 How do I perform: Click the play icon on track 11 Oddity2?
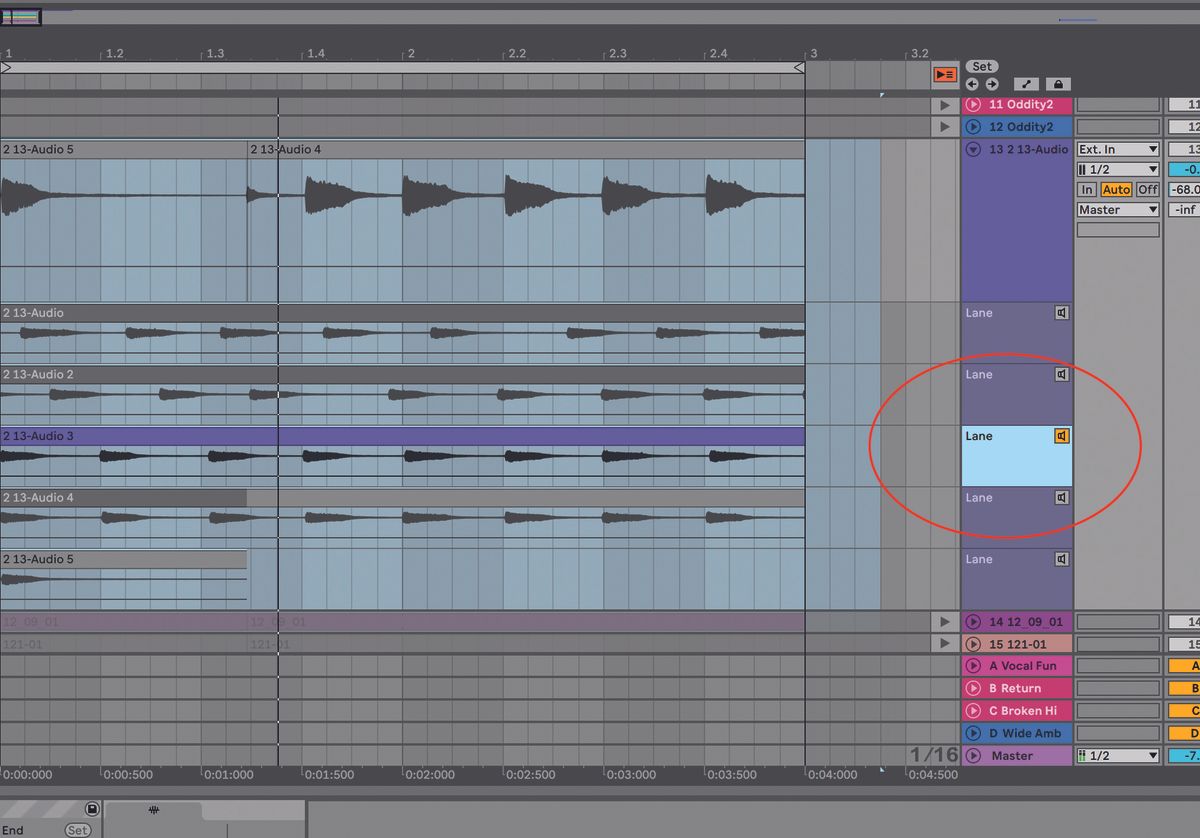(973, 104)
